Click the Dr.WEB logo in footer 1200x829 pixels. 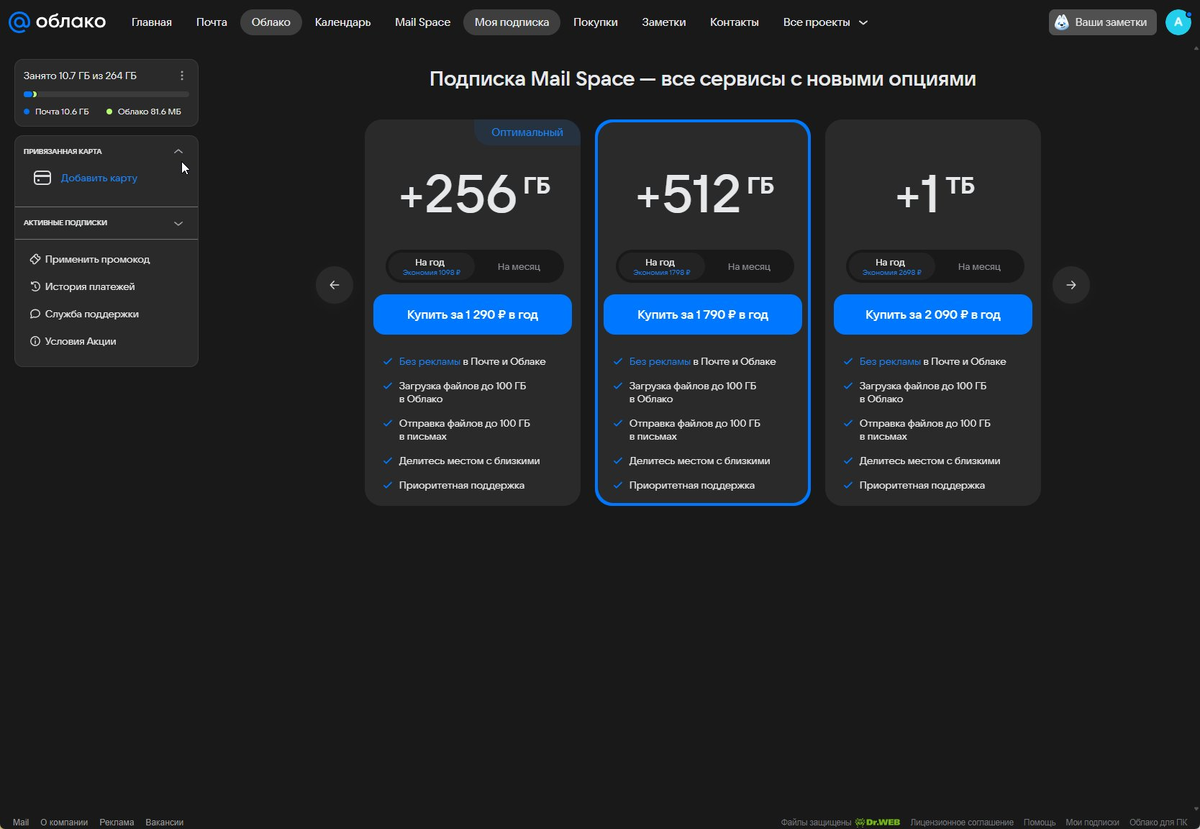(x=877, y=822)
